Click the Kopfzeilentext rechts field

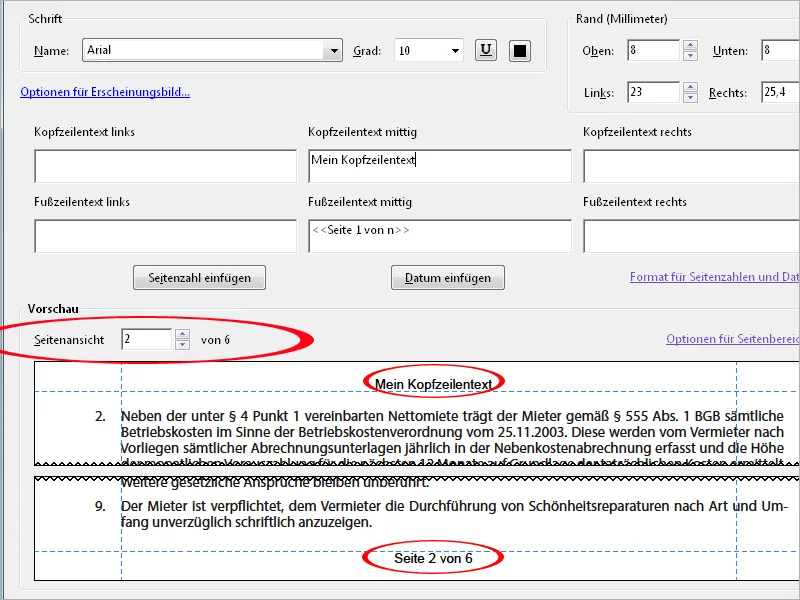point(691,166)
